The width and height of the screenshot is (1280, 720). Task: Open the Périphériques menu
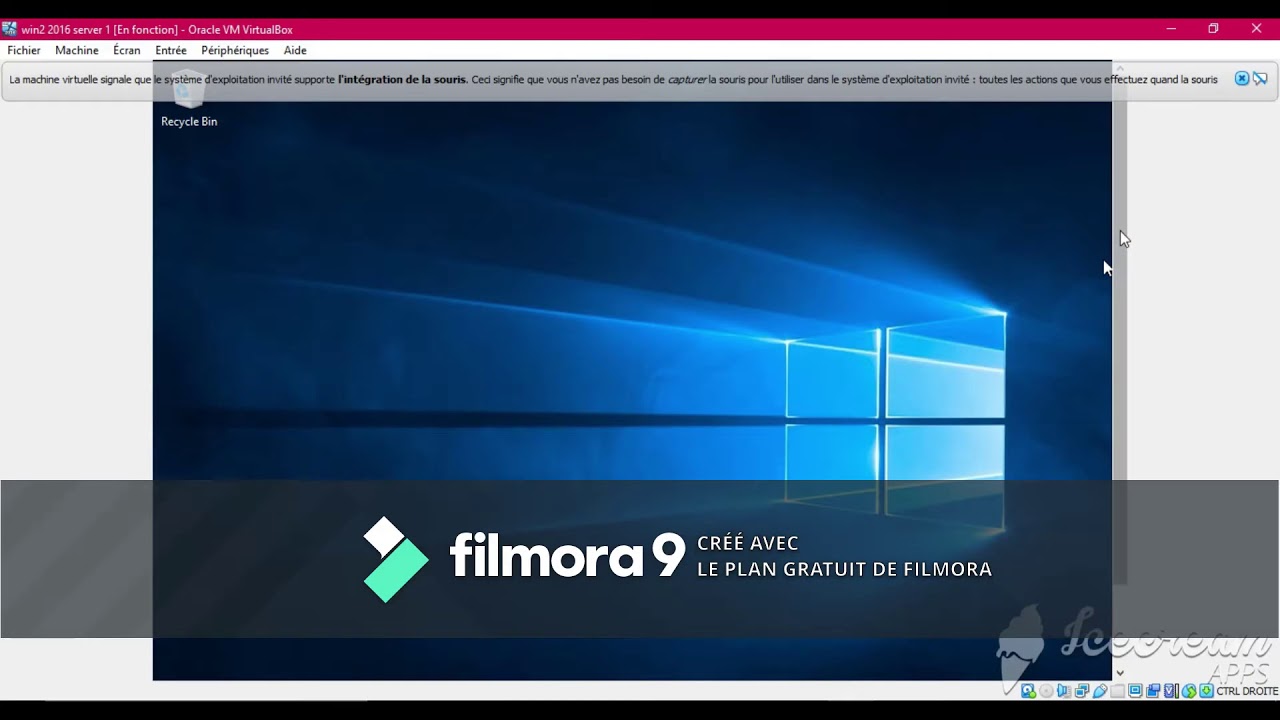click(x=235, y=50)
